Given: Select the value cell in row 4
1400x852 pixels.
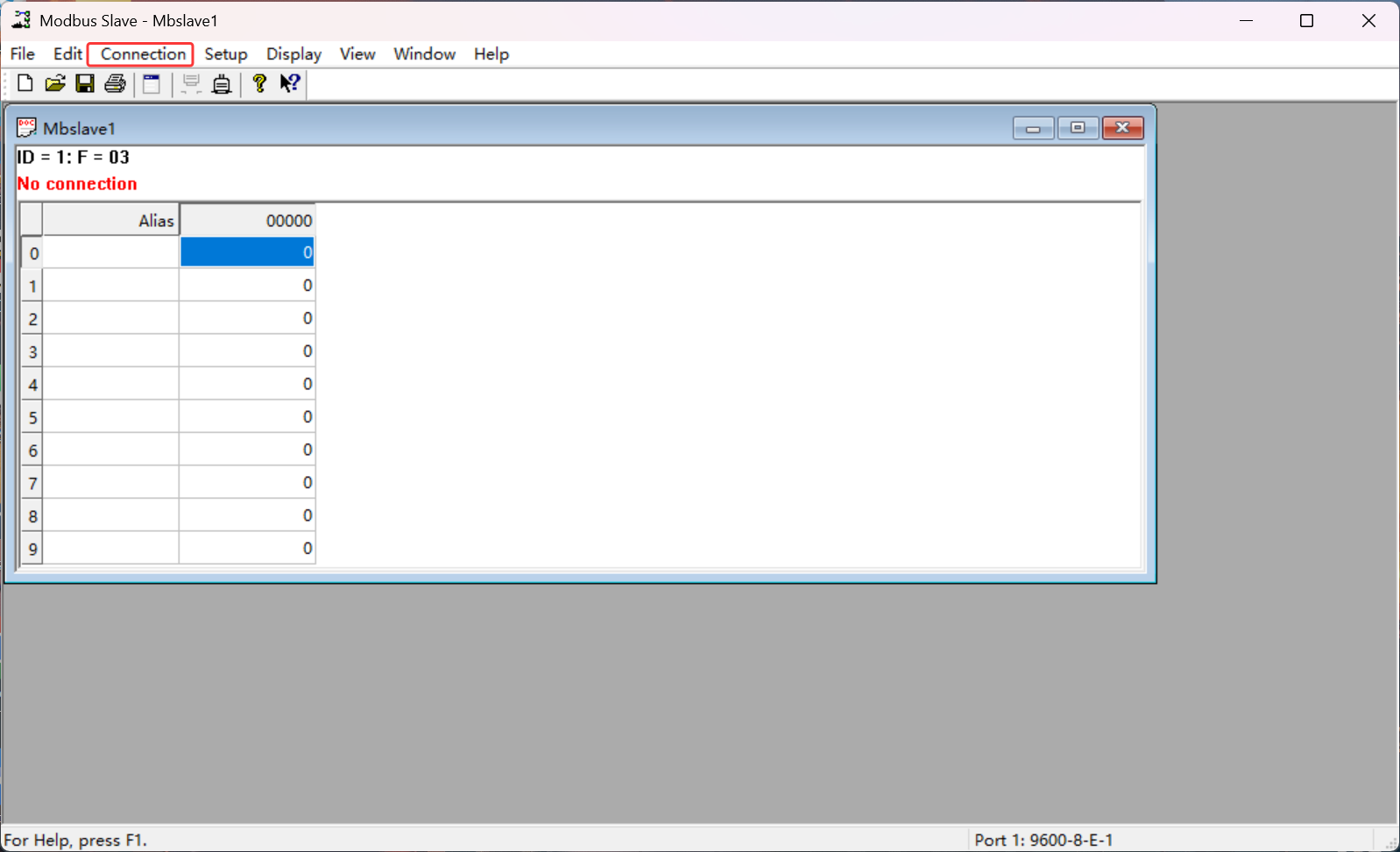Looking at the screenshot, I should point(247,384).
